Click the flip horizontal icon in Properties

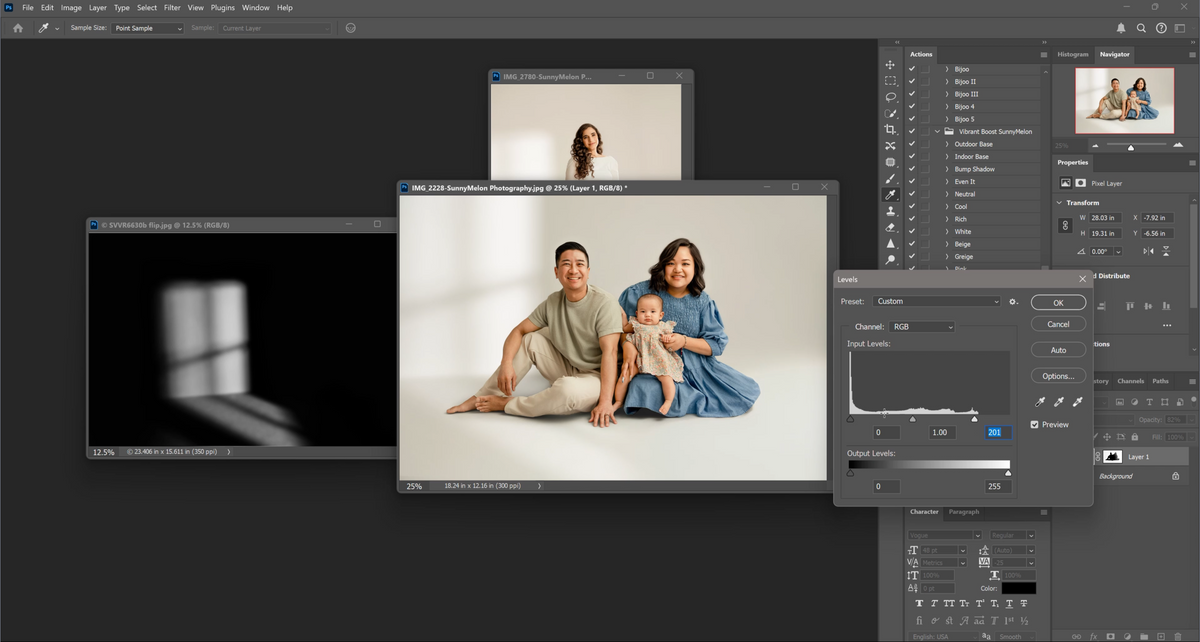[x=1148, y=251]
